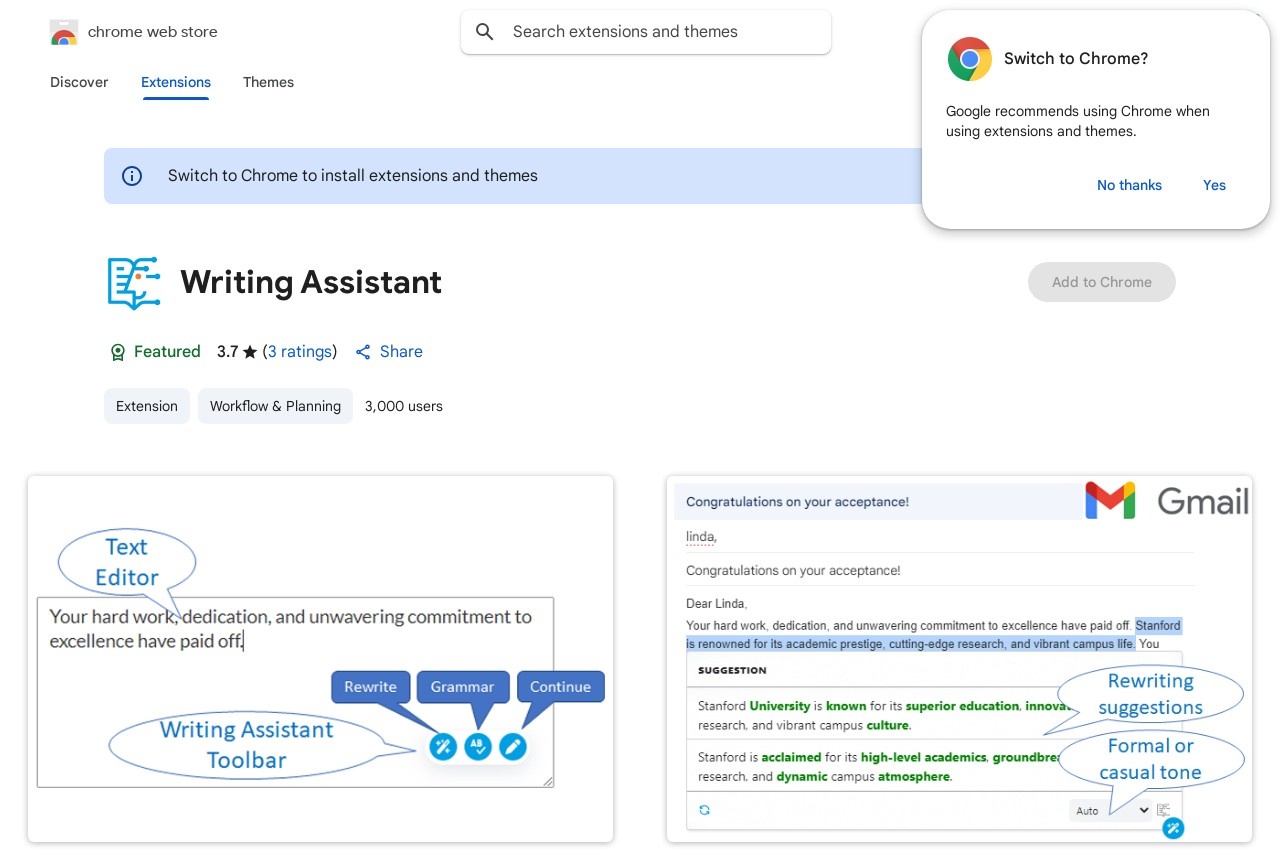
Task: Click the chrome web store title text
Action: point(153,32)
